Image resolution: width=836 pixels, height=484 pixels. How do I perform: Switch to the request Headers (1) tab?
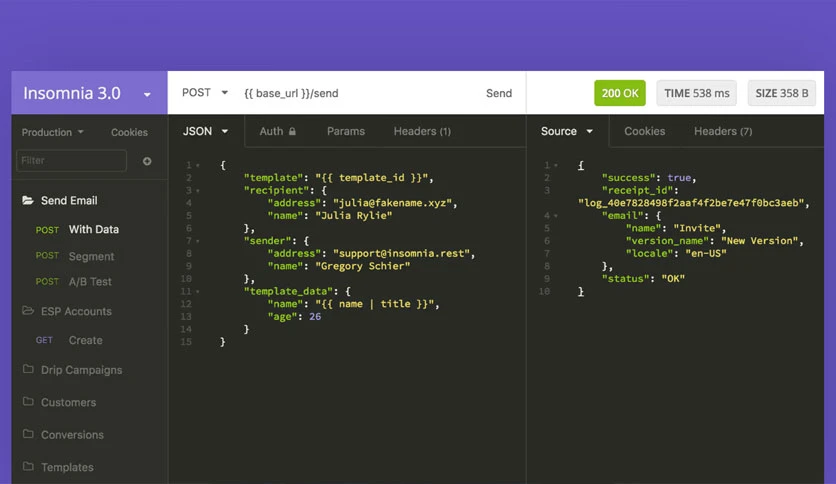tap(422, 131)
